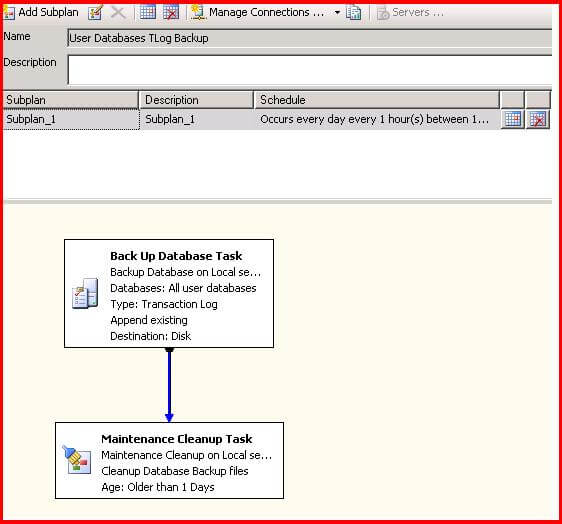Screen dimensions: 562x524
Task: Click the Subplan column header
Action: point(71,100)
